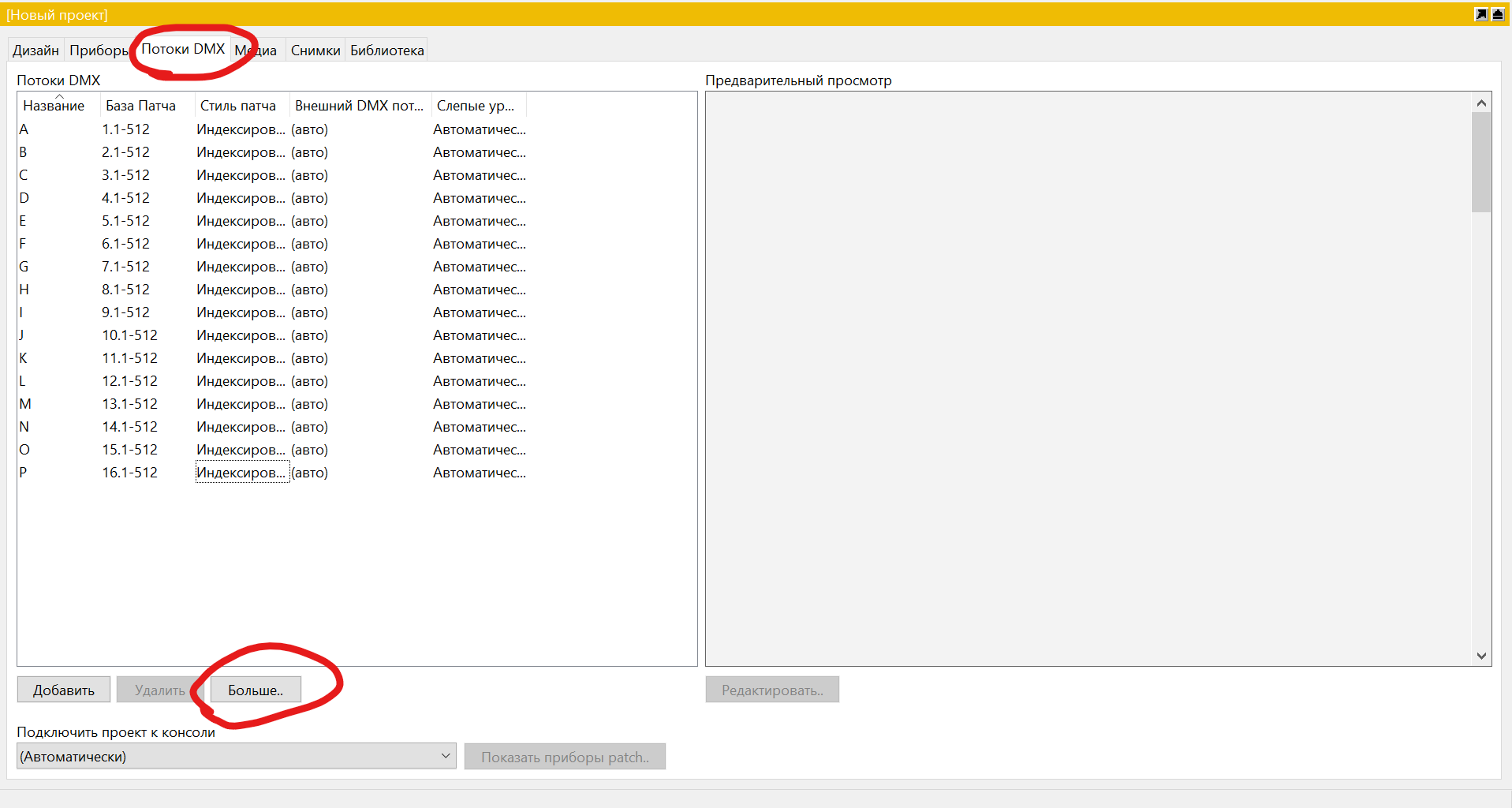Select DMX stream row A
Image resolution: width=1512 pixels, height=808 pixels.
click(x=272, y=129)
